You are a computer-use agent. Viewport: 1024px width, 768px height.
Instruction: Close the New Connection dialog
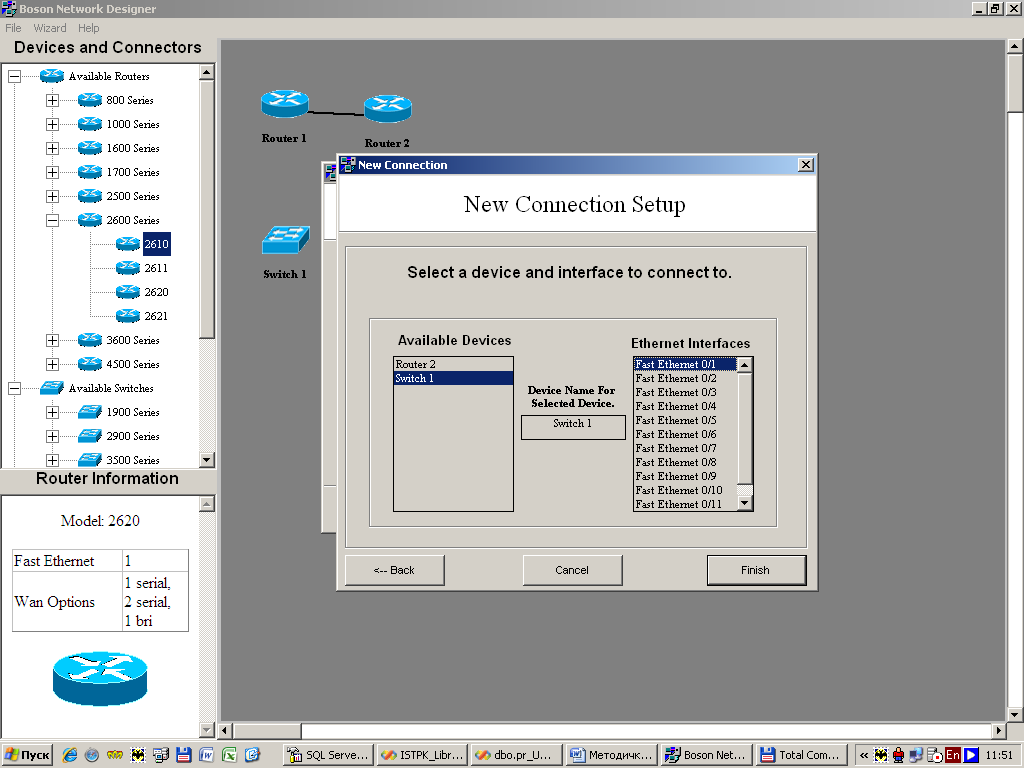[x=806, y=165]
